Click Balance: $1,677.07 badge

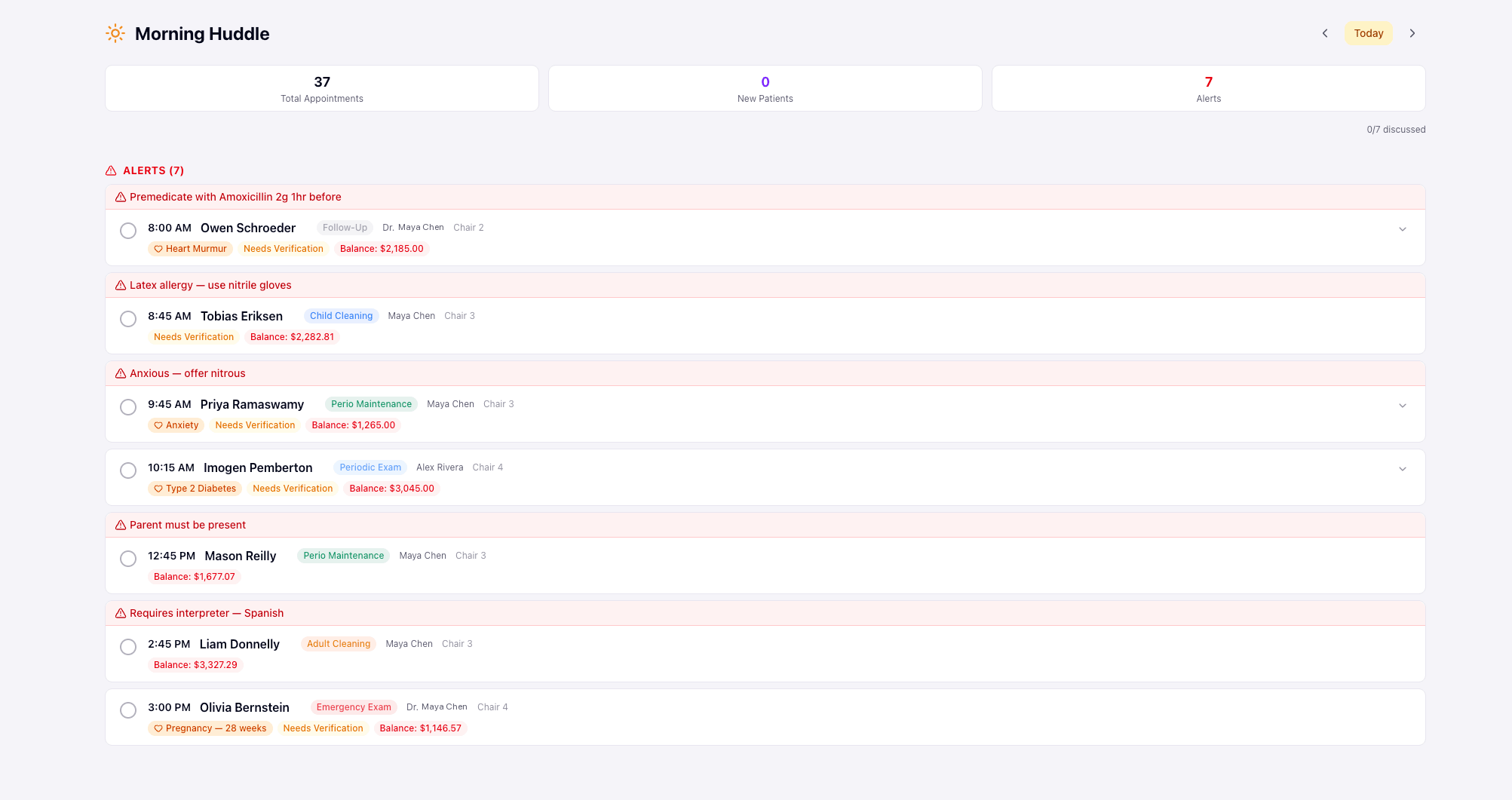(x=195, y=577)
